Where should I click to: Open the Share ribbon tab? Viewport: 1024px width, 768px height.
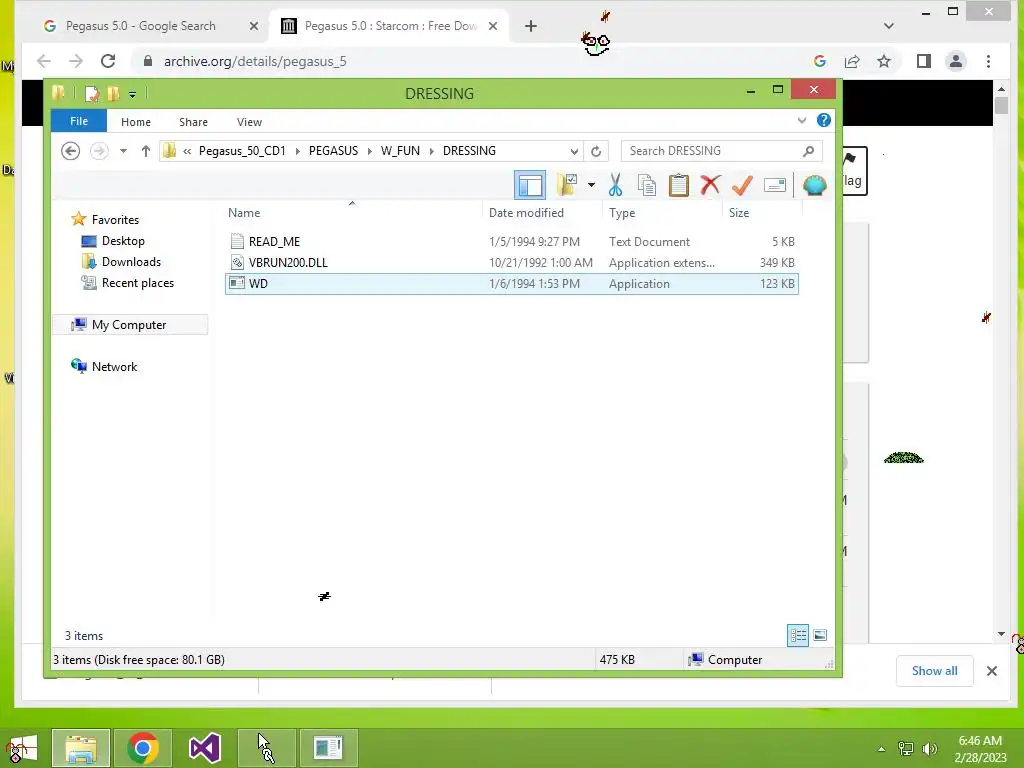193,122
